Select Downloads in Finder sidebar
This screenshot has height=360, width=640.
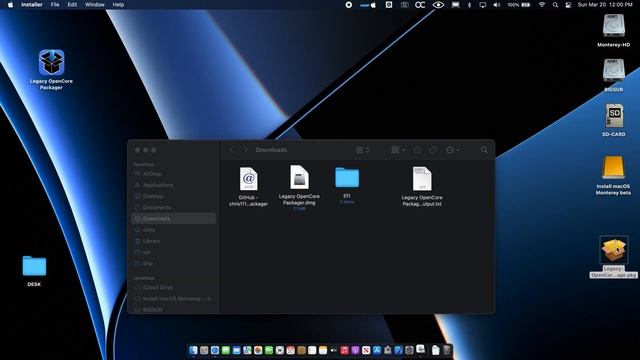coord(173,219)
